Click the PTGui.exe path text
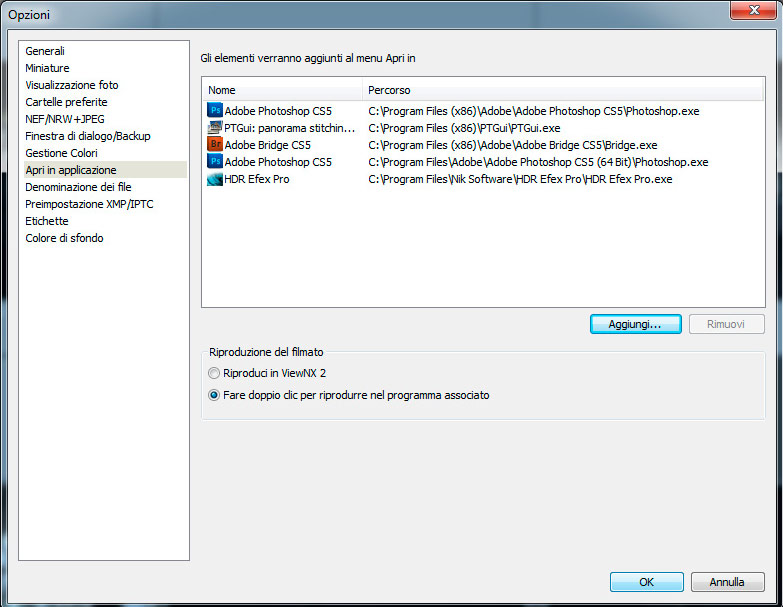783x607 pixels. [464, 128]
